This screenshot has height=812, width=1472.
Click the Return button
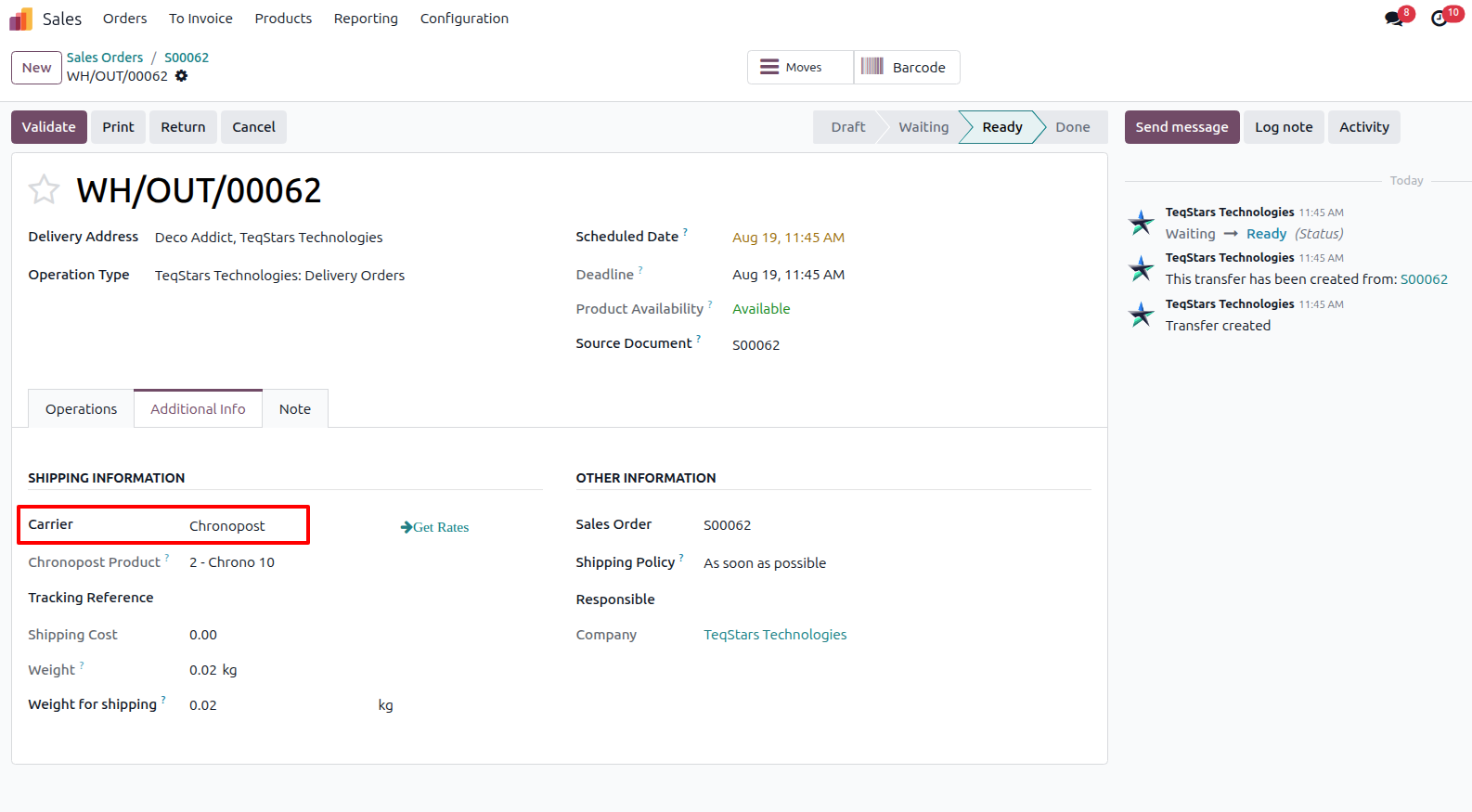tap(183, 127)
